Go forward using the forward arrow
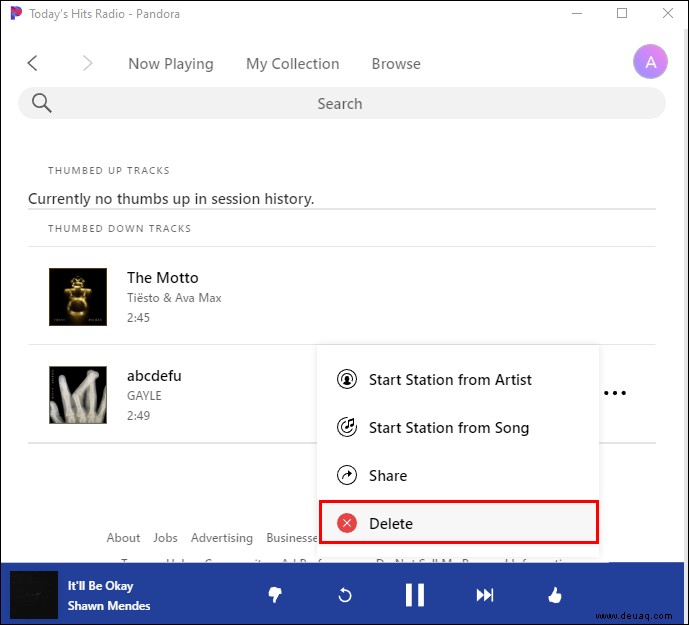 (87, 63)
